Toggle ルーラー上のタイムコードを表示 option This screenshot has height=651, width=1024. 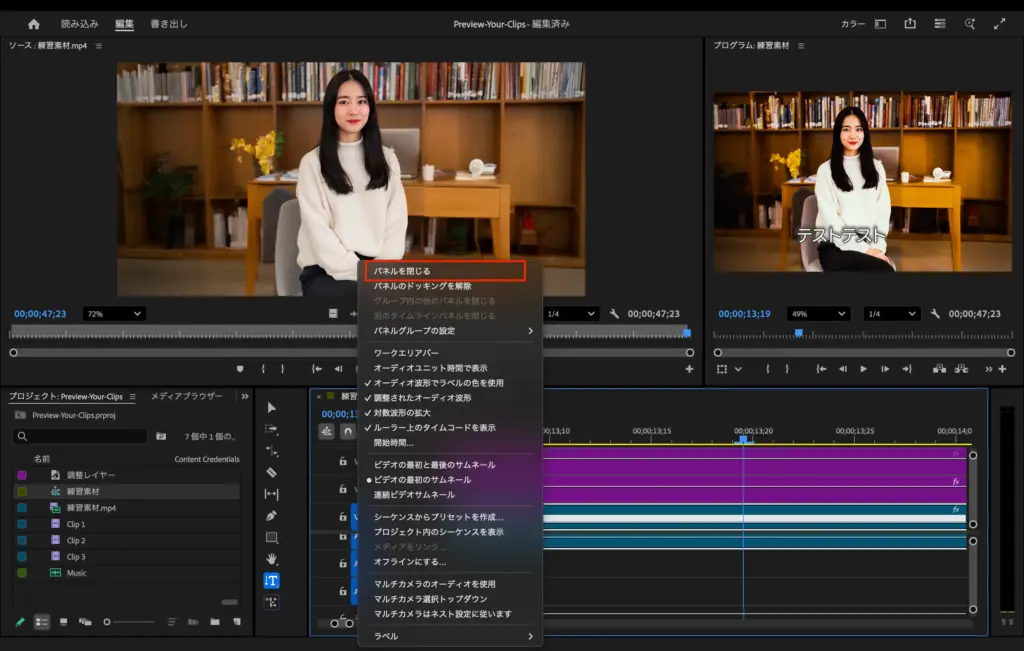[434, 427]
